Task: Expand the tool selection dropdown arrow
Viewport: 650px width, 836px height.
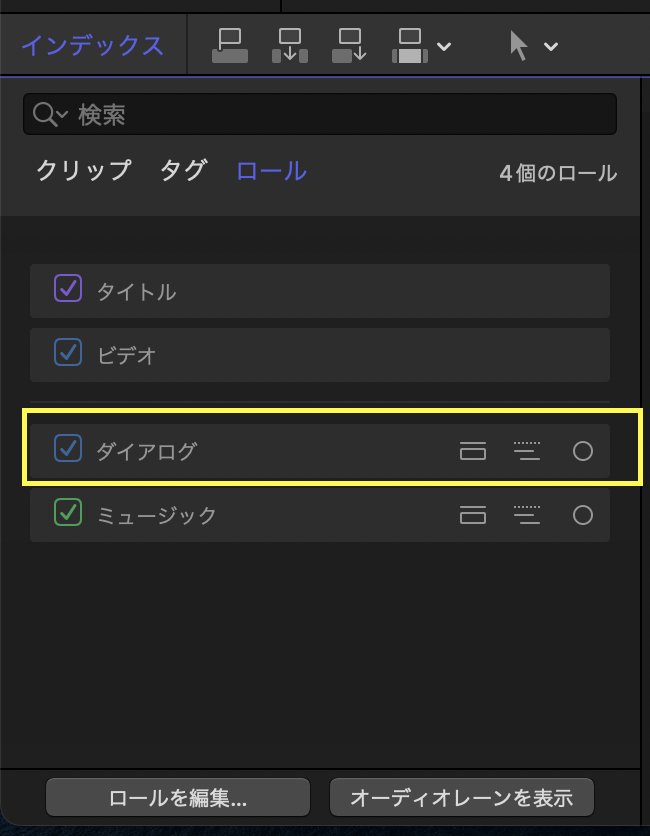Action: 550,47
